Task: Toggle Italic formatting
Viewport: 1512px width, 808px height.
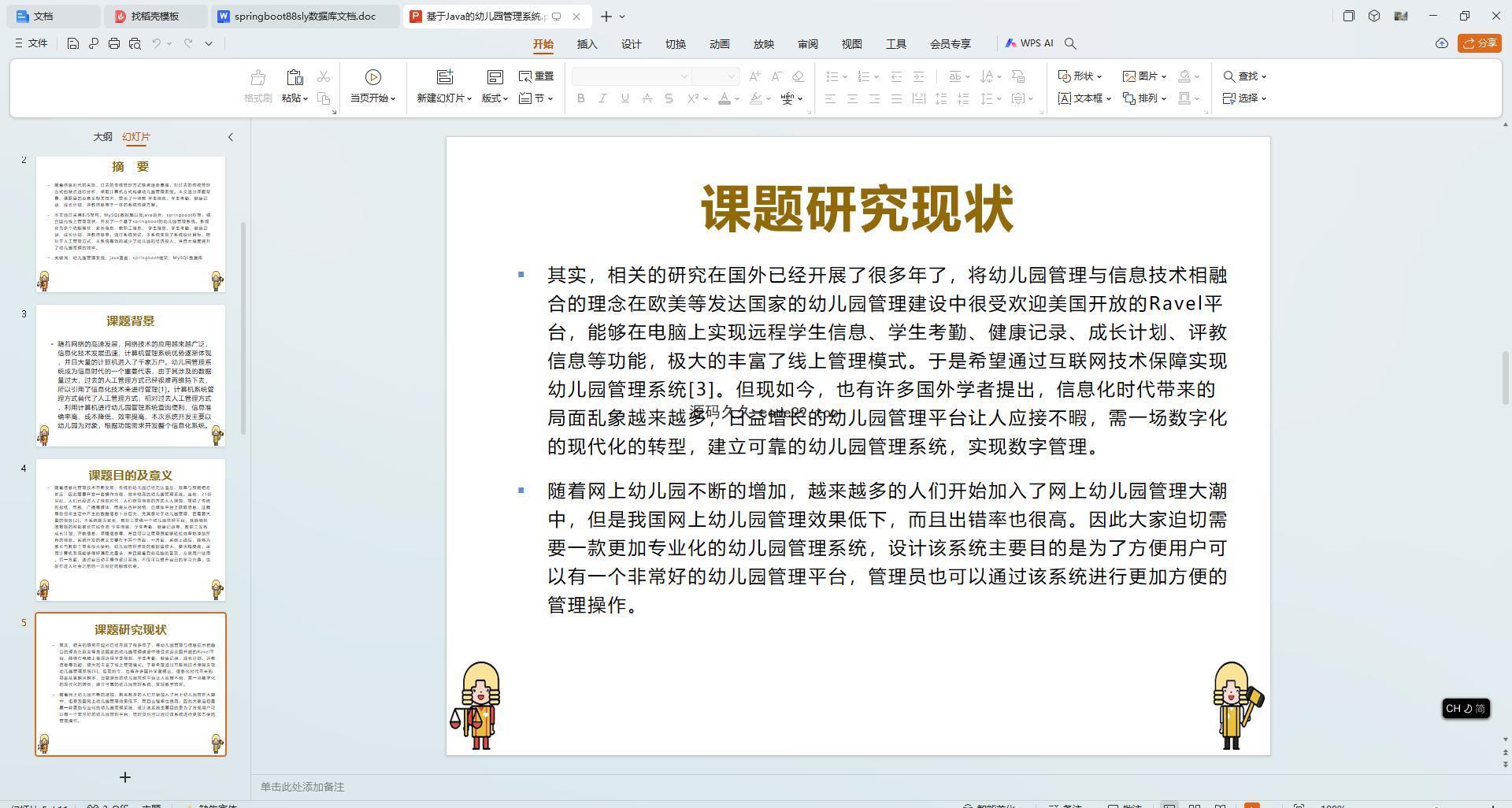Action: (602, 98)
